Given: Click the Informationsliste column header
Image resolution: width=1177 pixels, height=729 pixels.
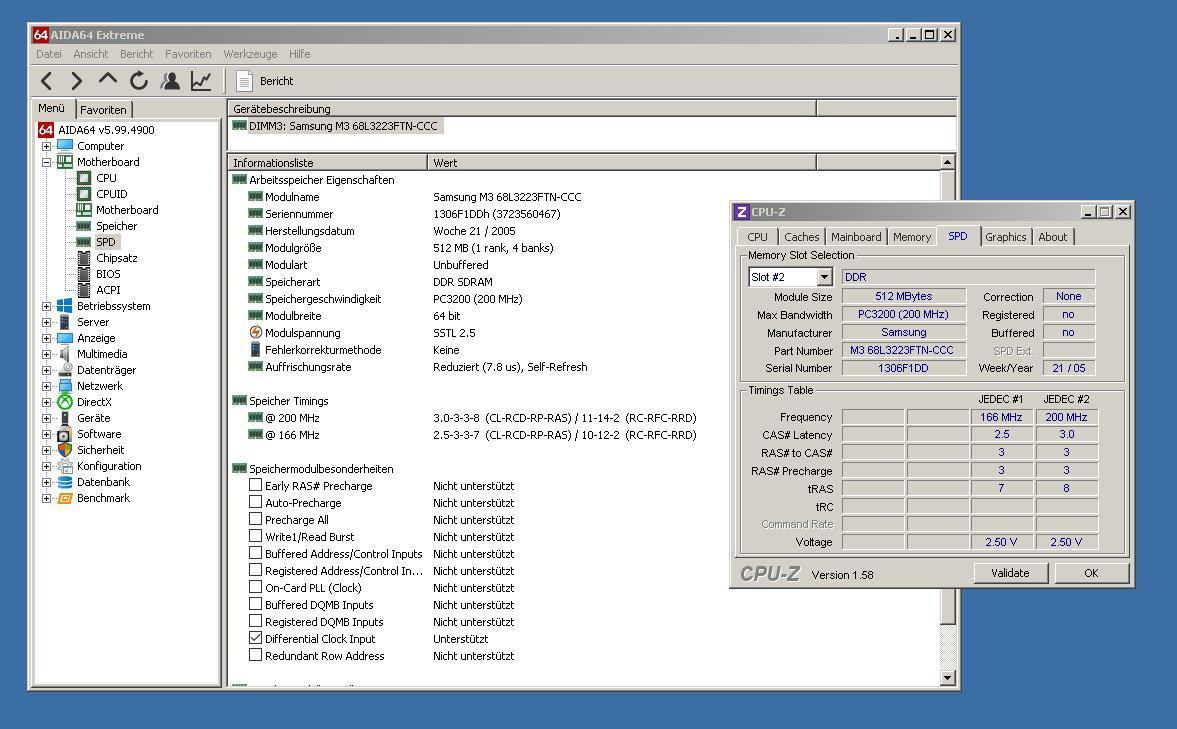Looking at the screenshot, I should [x=327, y=163].
